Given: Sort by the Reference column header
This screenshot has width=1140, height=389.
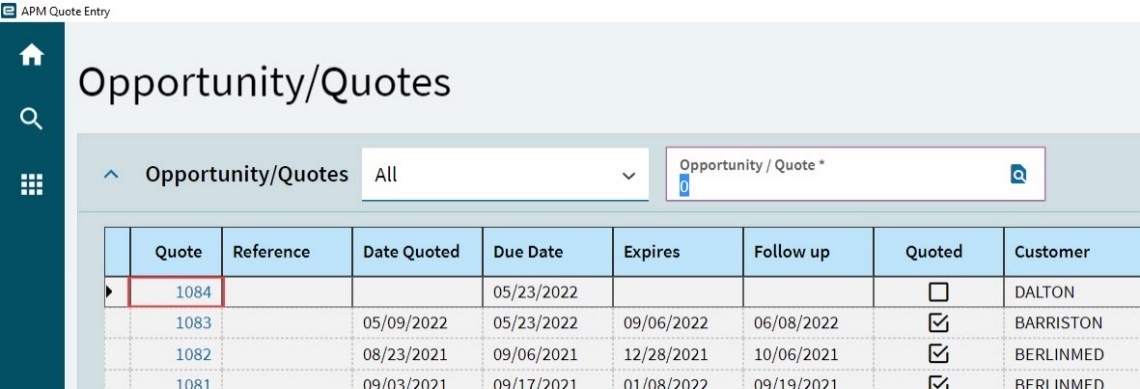Looking at the screenshot, I should (287, 252).
